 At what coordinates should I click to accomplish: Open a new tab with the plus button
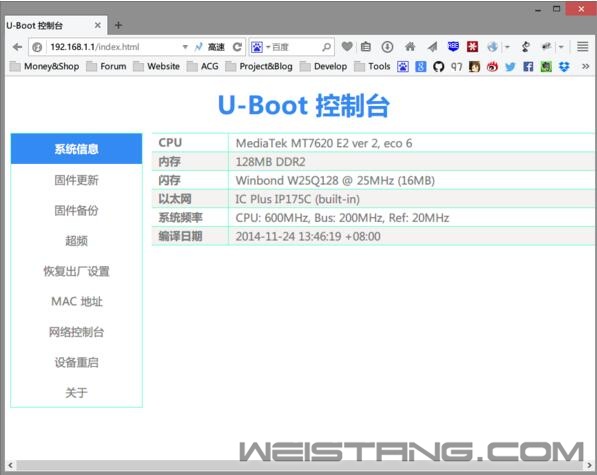tap(118, 25)
